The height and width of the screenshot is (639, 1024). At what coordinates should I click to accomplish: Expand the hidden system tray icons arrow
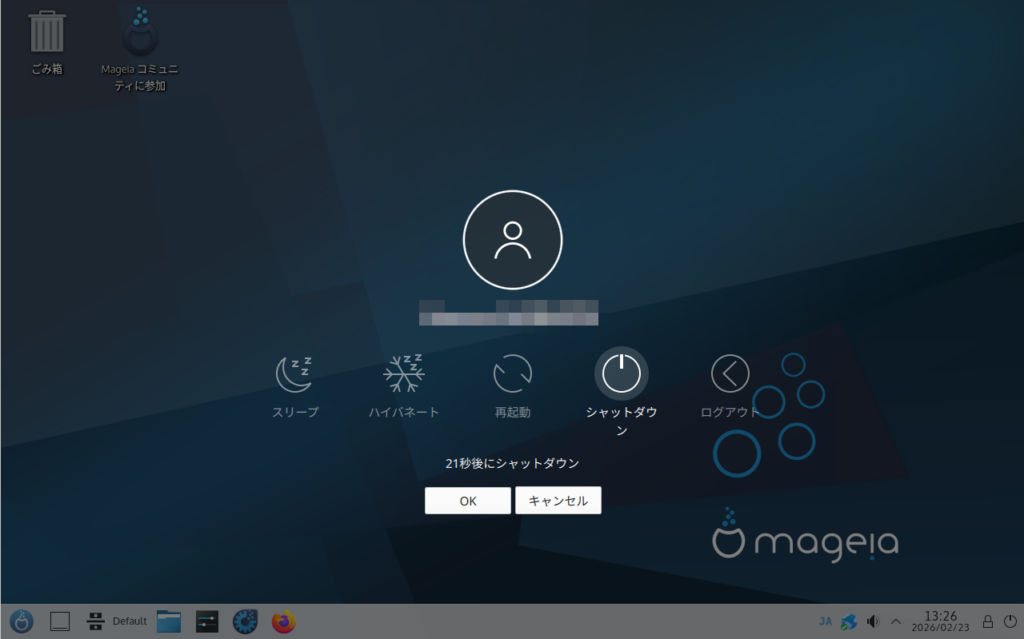[896, 622]
